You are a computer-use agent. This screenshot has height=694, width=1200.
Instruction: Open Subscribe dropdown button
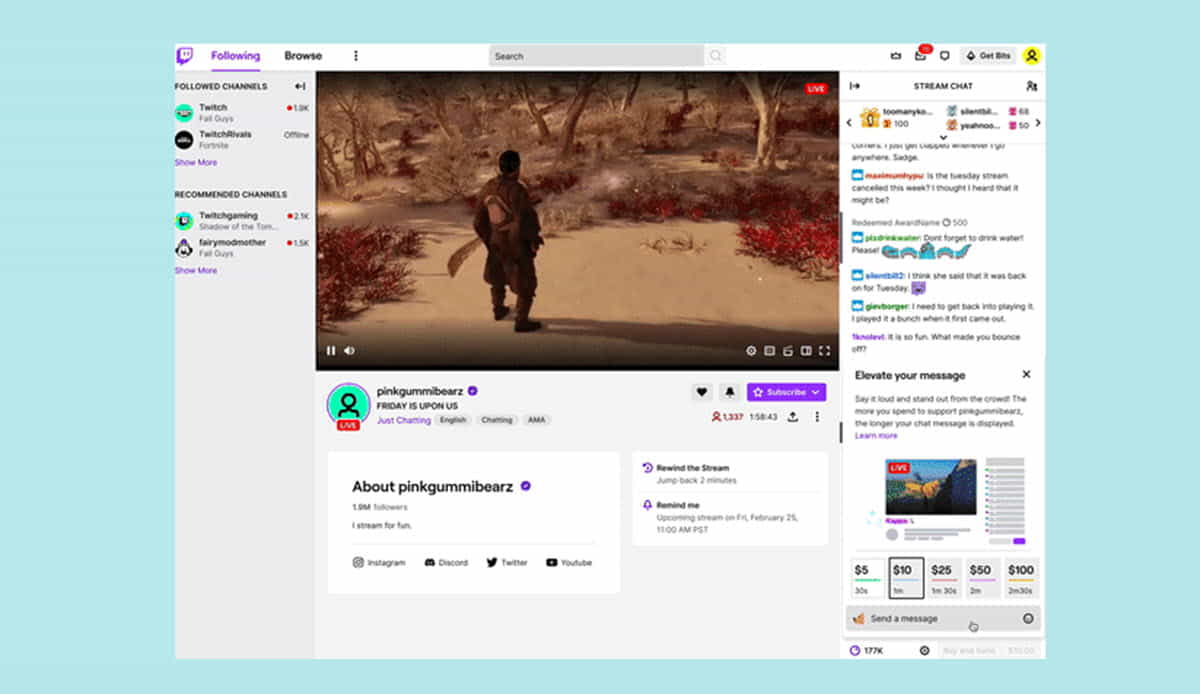pyautogui.click(x=787, y=392)
